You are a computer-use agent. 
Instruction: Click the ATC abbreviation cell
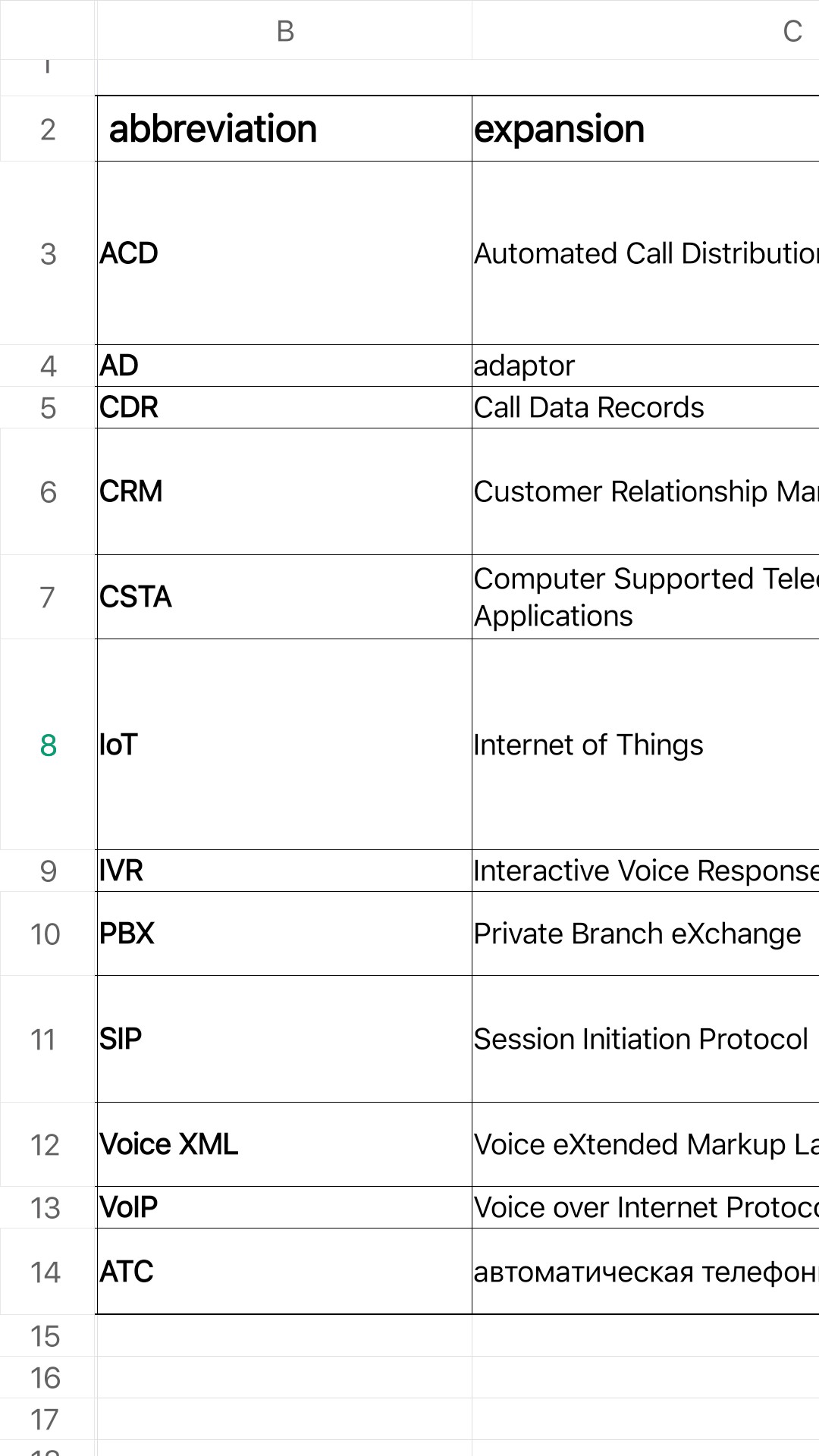click(x=284, y=1272)
